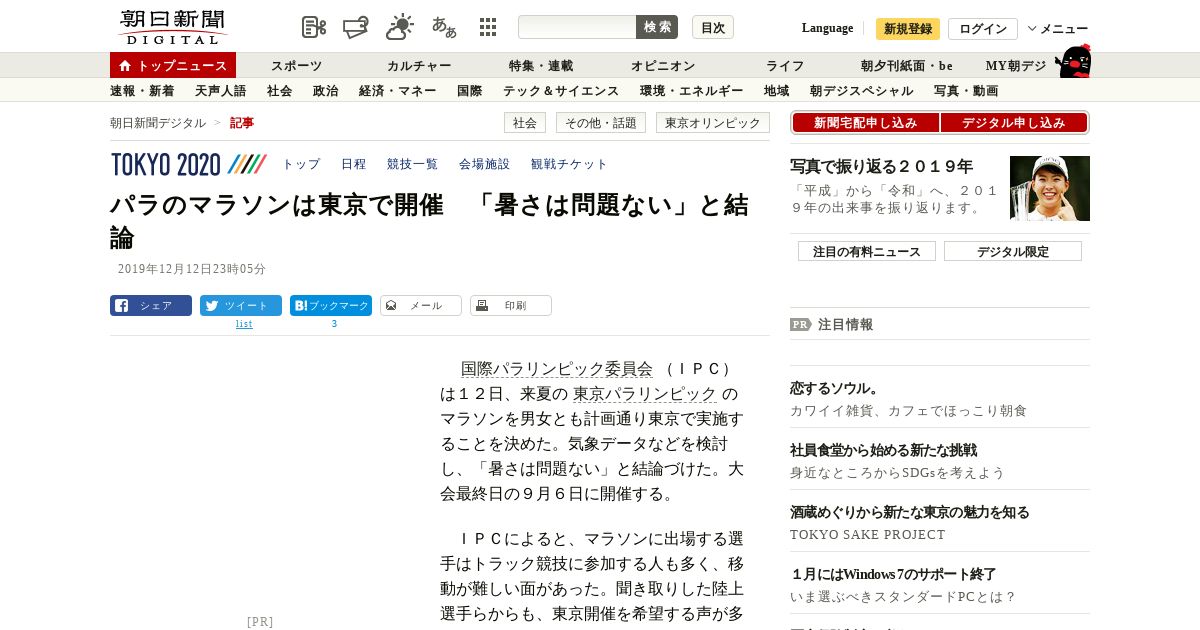The image size is (1200, 630).
Task: Switch to デジタル限定 tab
Action: click(x=1013, y=251)
